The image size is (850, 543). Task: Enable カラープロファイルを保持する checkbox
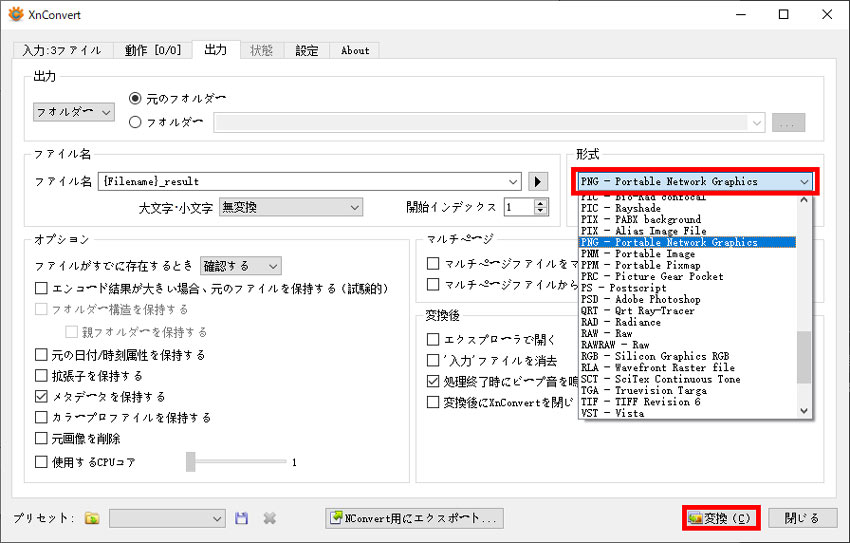point(41,417)
